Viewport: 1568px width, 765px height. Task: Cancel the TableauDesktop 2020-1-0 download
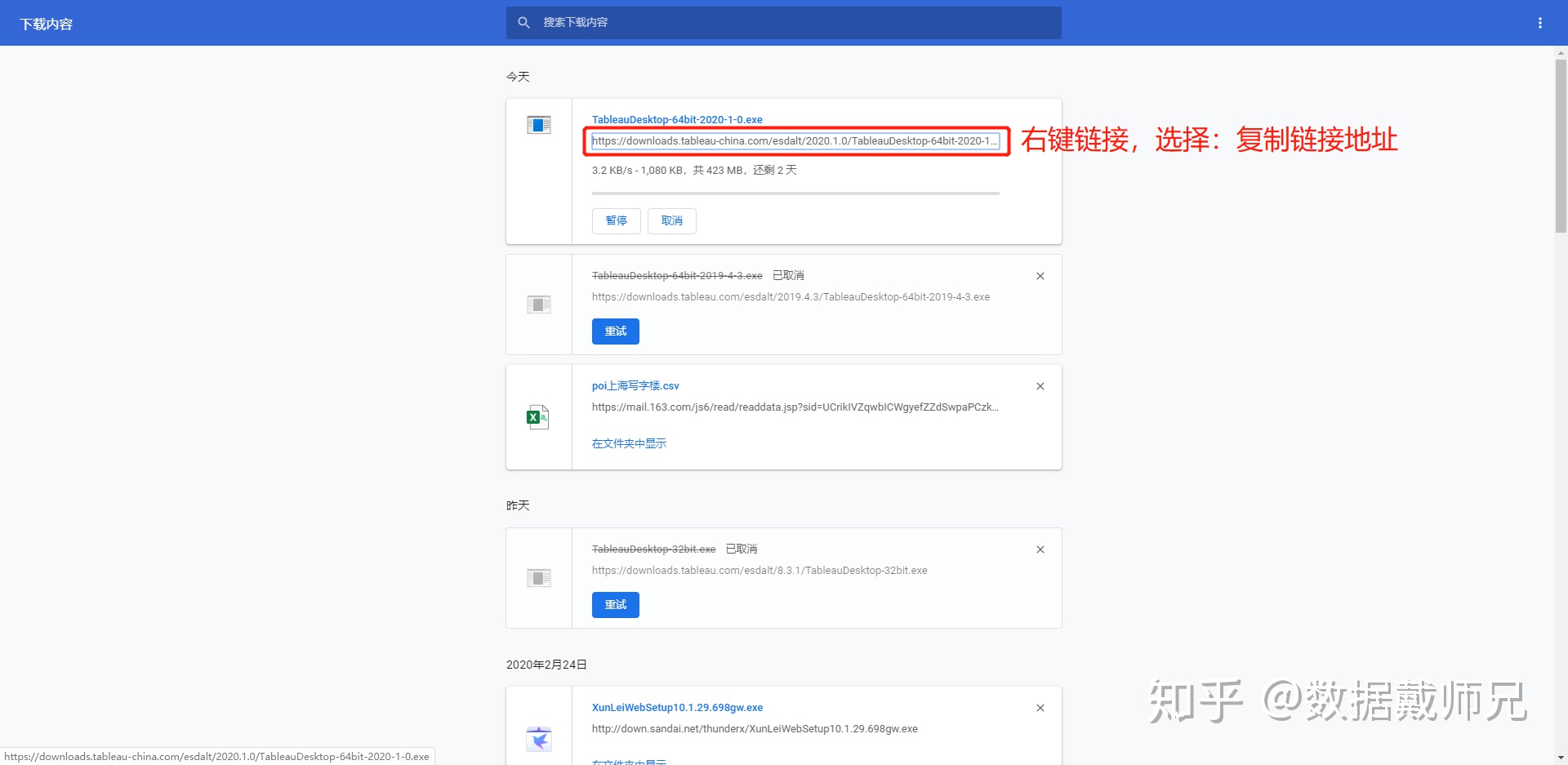tap(672, 221)
